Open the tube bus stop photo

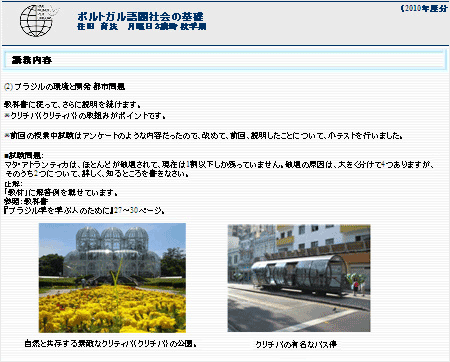pyautogui.click(x=299, y=278)
